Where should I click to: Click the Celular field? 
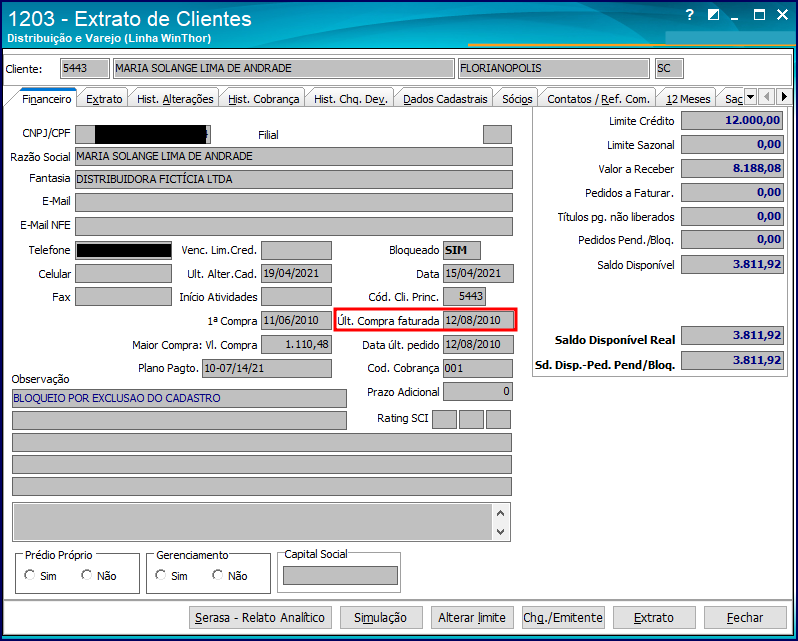(x=123, y=273)
